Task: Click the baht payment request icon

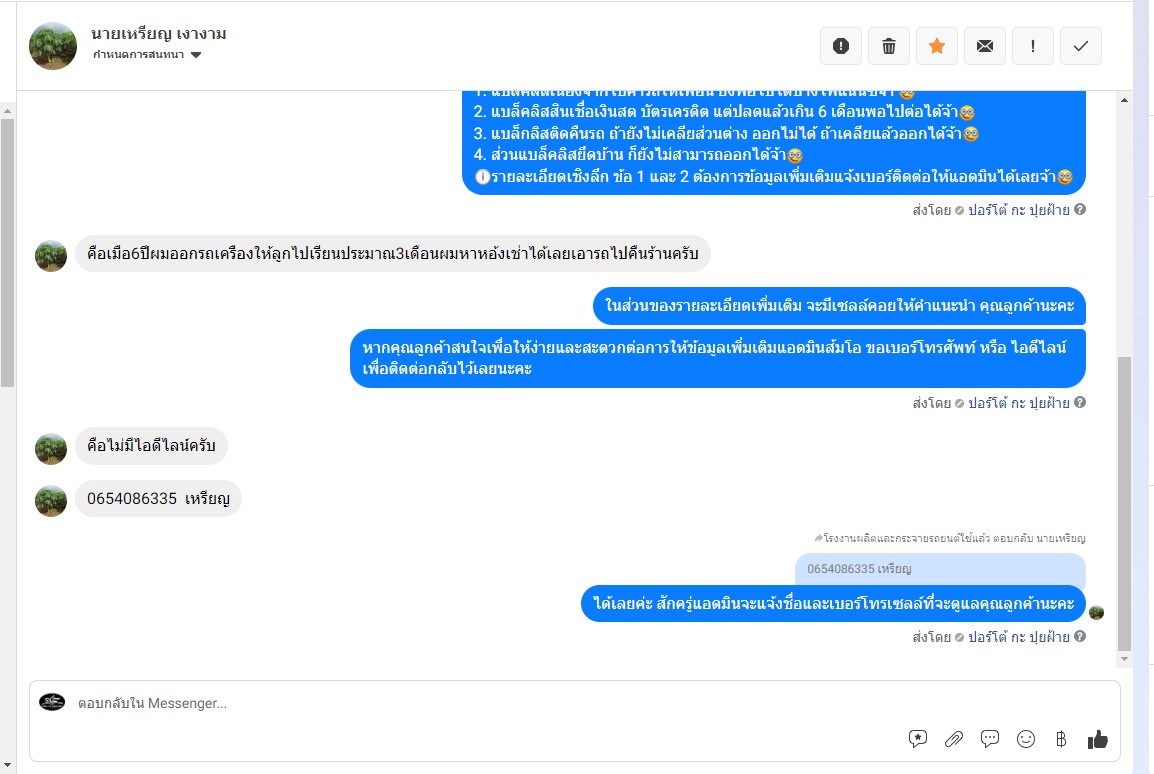Action: [x=1061, y=739]
